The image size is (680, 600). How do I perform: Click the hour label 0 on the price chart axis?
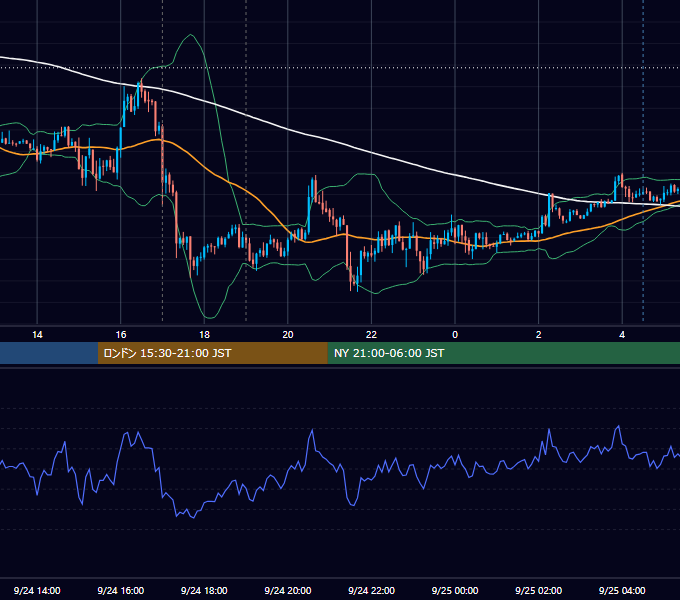point(455,335)
